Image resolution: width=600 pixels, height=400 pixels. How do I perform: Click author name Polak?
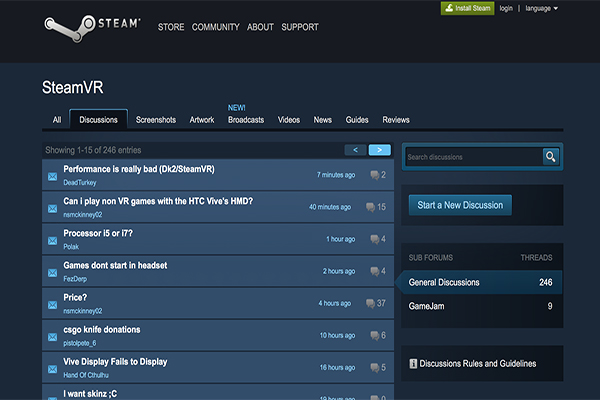click(x=71, y=247)
